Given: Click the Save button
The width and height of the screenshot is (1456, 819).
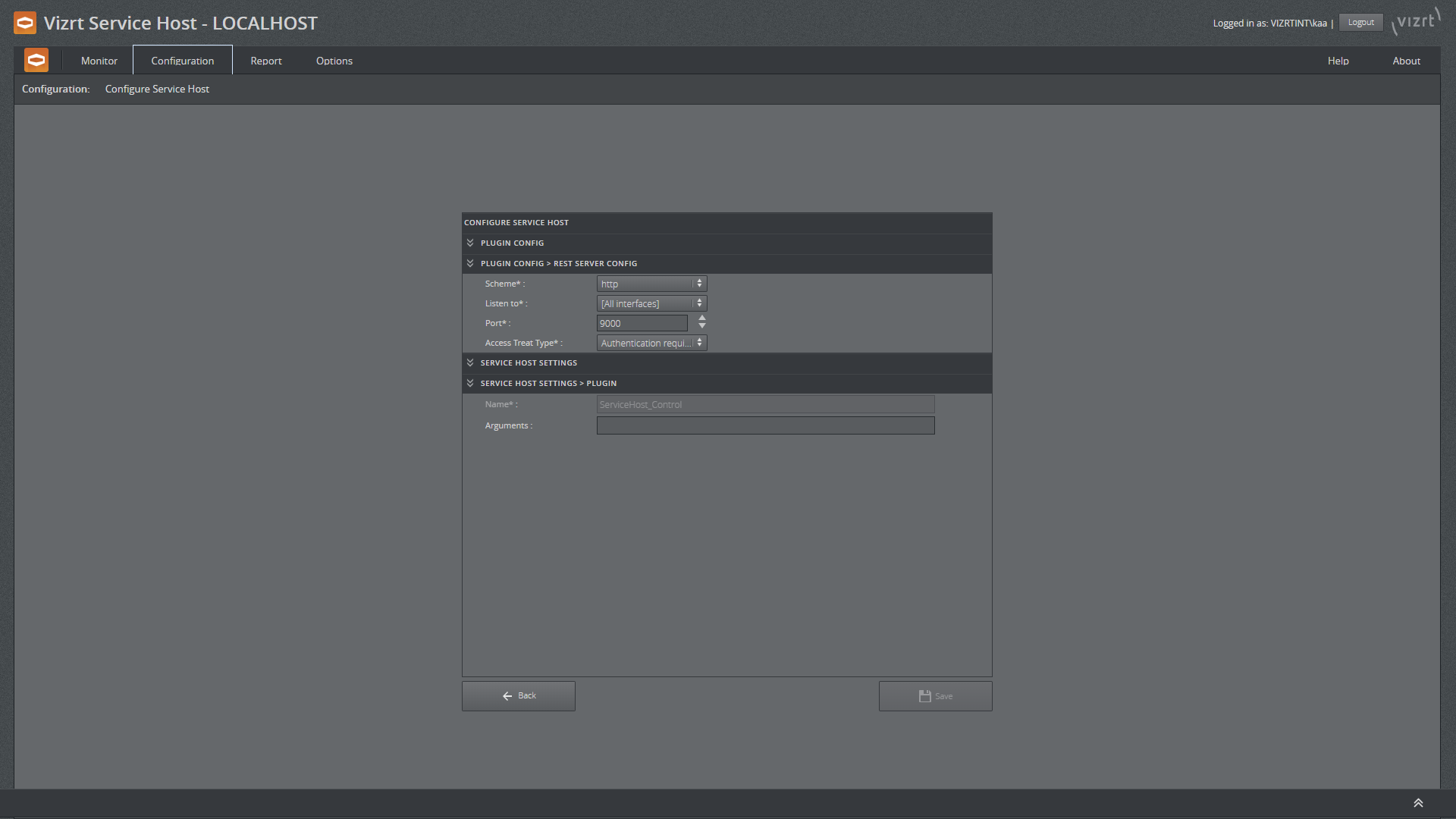Looking at the screenshot, I should click(935, 695).
